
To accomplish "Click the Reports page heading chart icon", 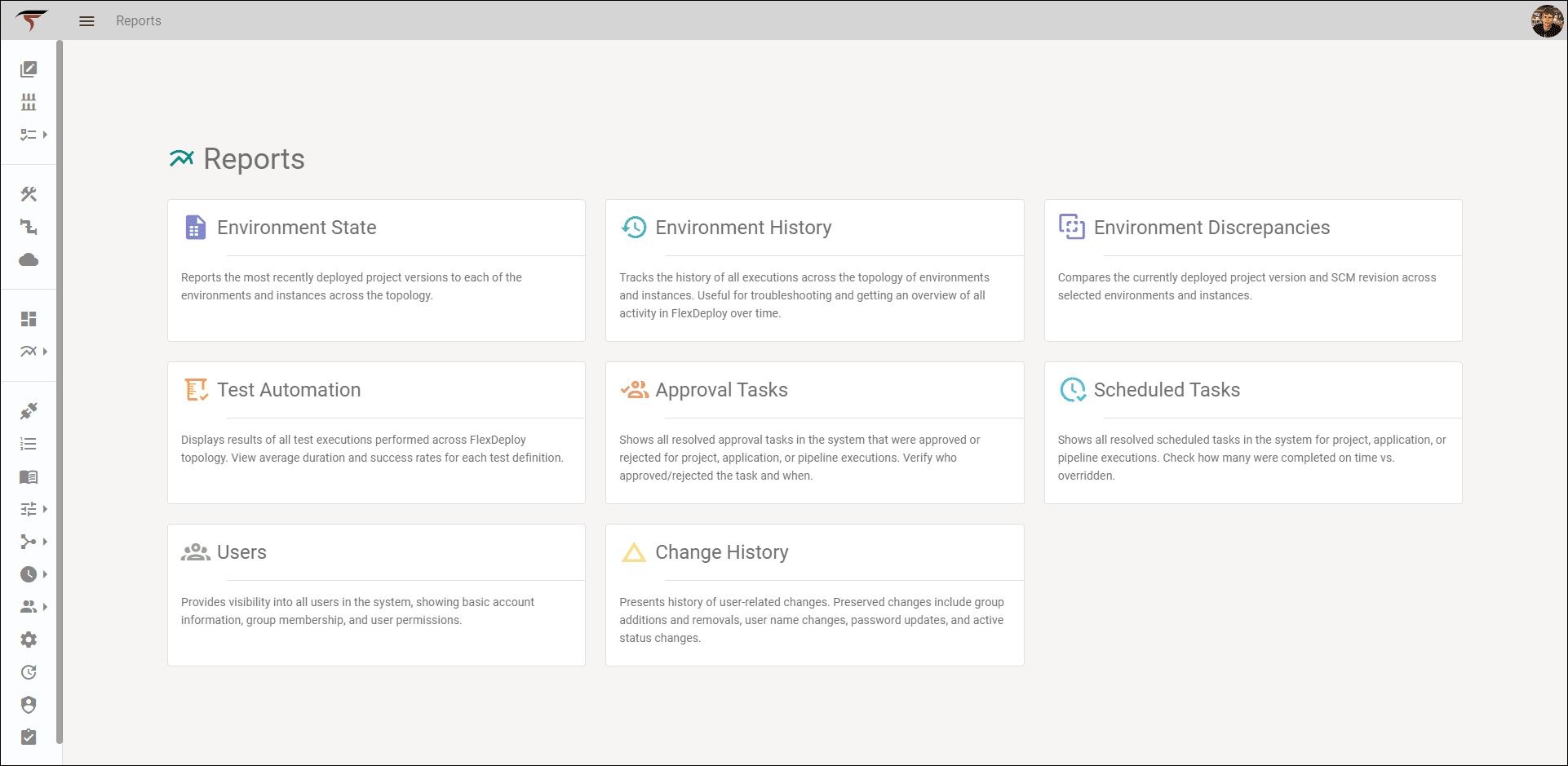I will pyautogui.click(x=182, y=158).
